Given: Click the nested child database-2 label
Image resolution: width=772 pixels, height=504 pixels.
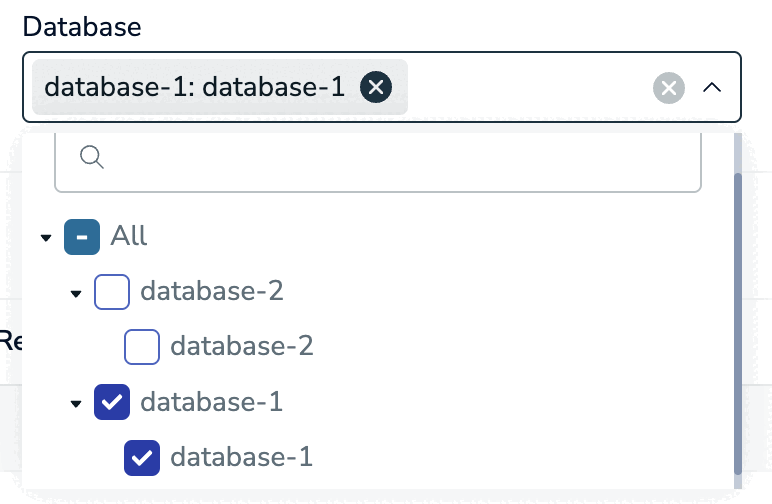Looking at the screenshot, I should point(242,347).
